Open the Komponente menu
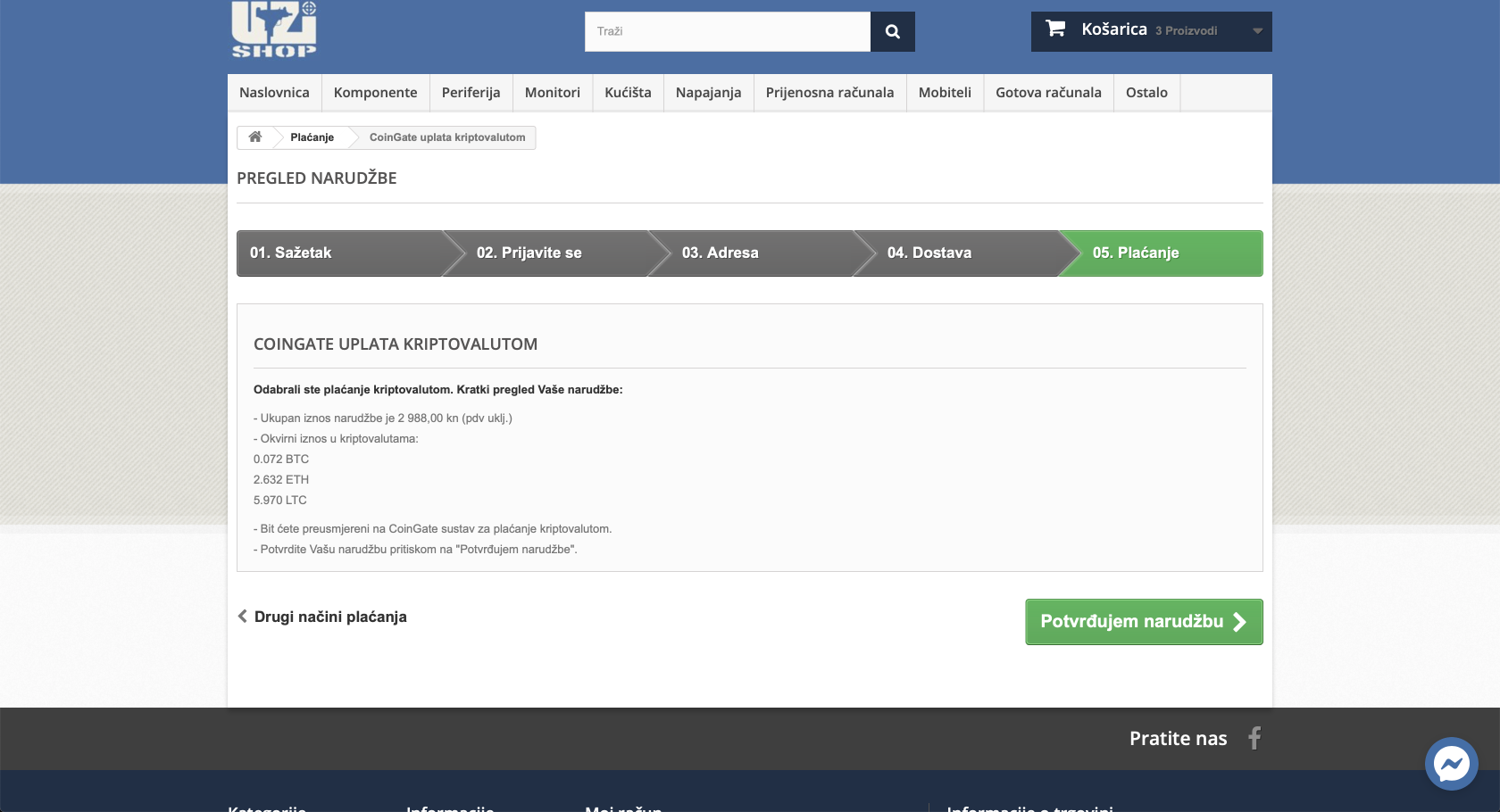 click(x=376, y=93)
